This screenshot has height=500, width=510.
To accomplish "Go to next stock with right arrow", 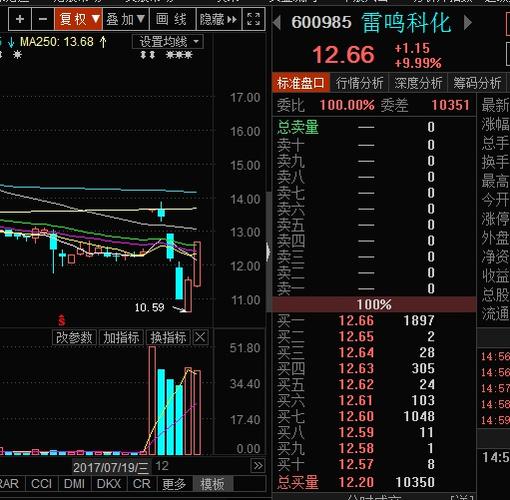I will (x=468, y=23).
